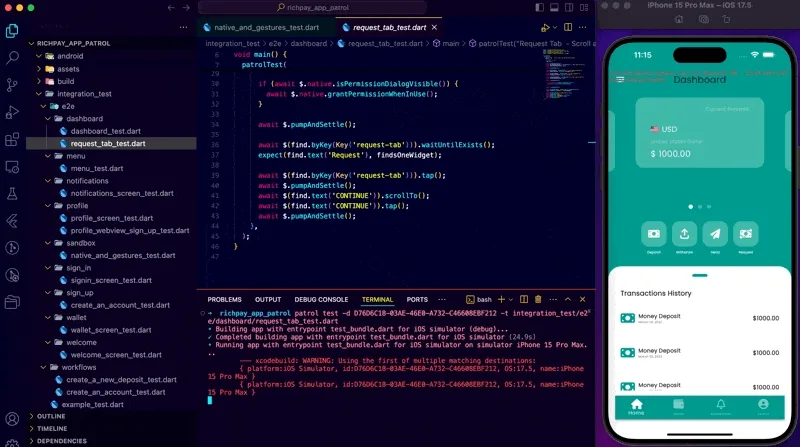Expand the OUTLINE section
800x447 pixels.
coord(32,416)
